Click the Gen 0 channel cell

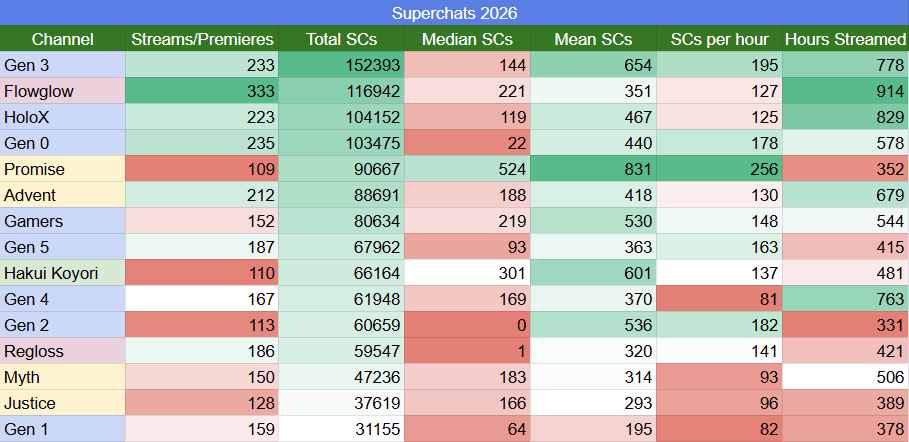[x=63, y=143]
